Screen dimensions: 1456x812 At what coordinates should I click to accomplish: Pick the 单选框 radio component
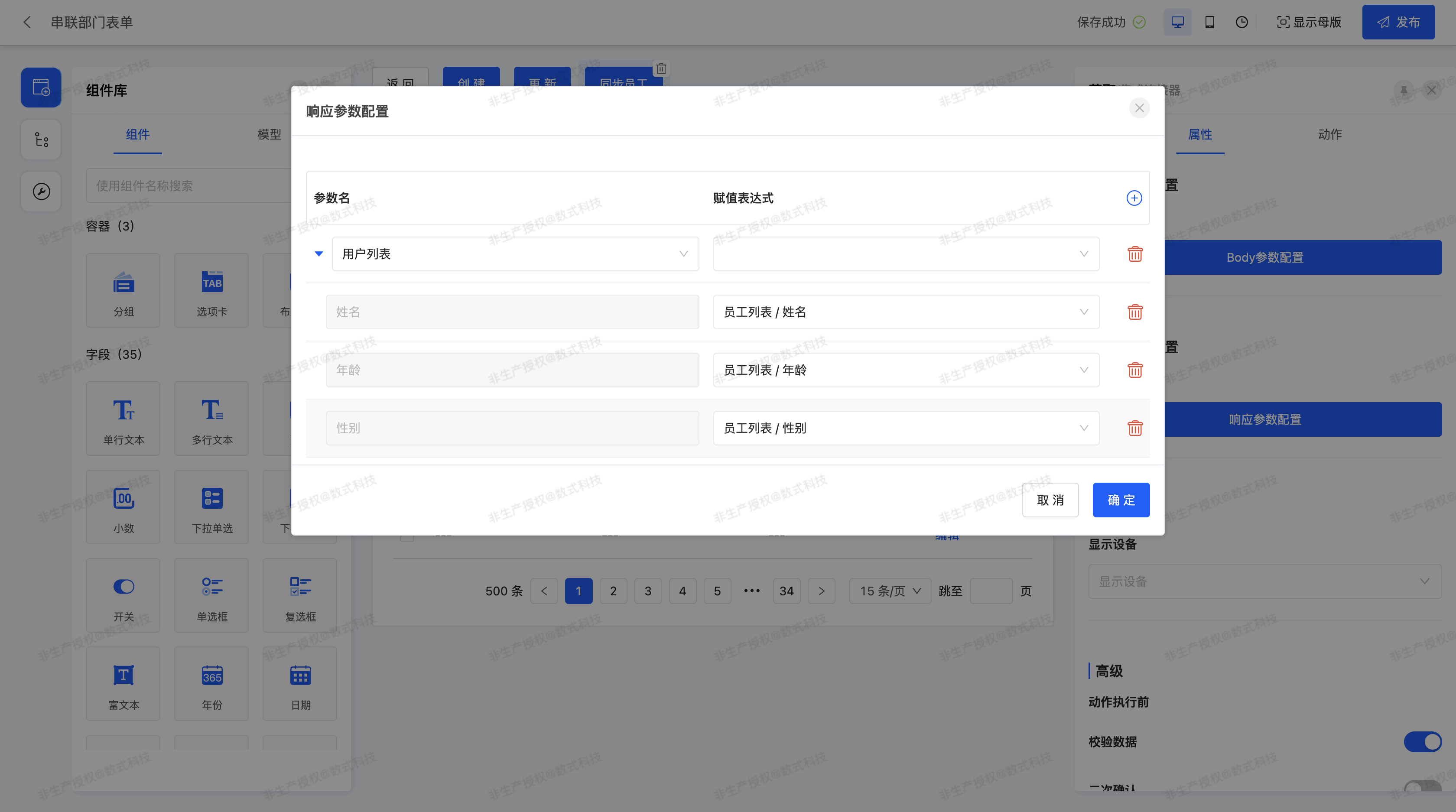coord(211,596)
